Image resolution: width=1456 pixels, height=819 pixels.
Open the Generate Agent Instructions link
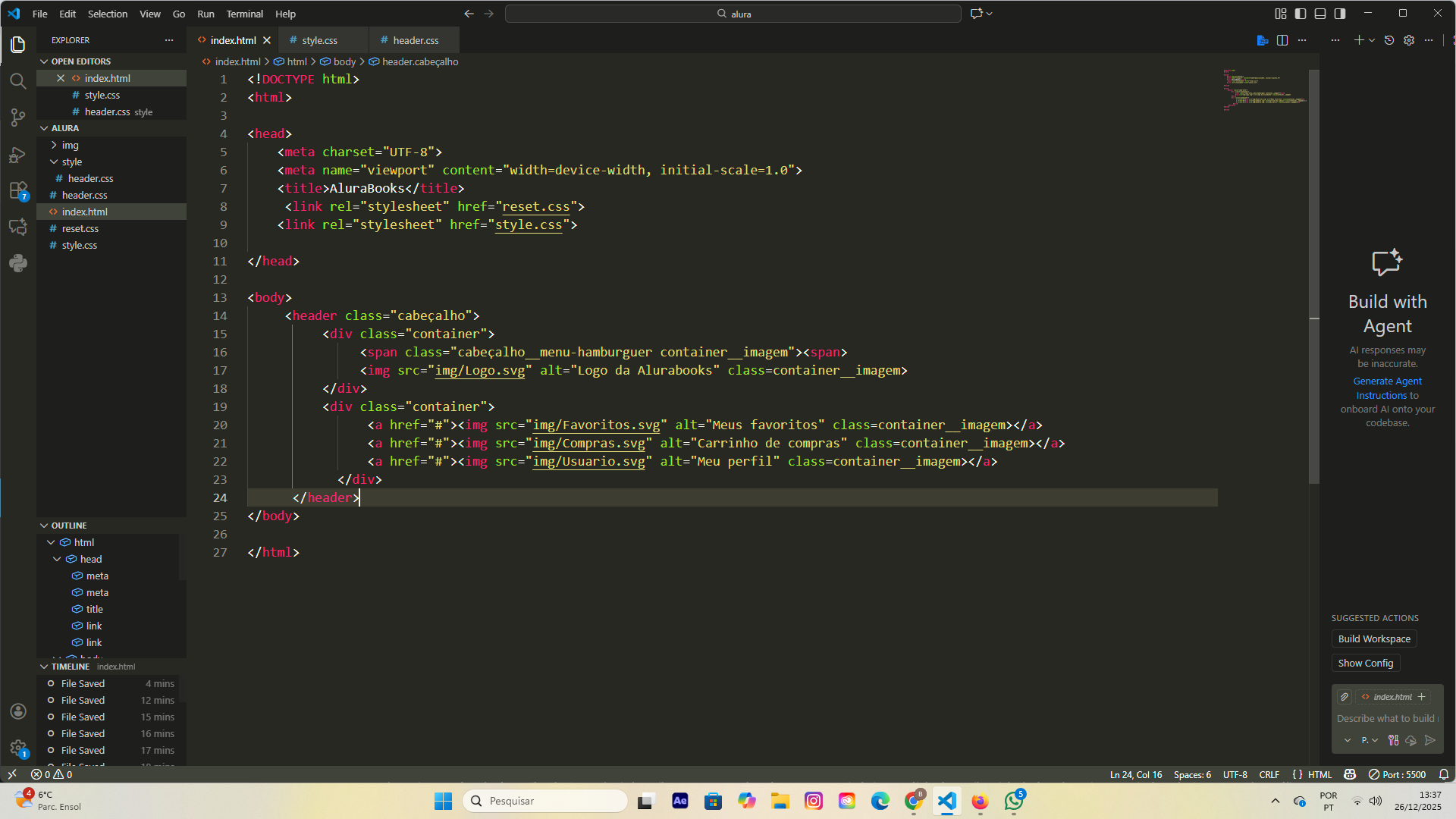tap(1387, 381)
